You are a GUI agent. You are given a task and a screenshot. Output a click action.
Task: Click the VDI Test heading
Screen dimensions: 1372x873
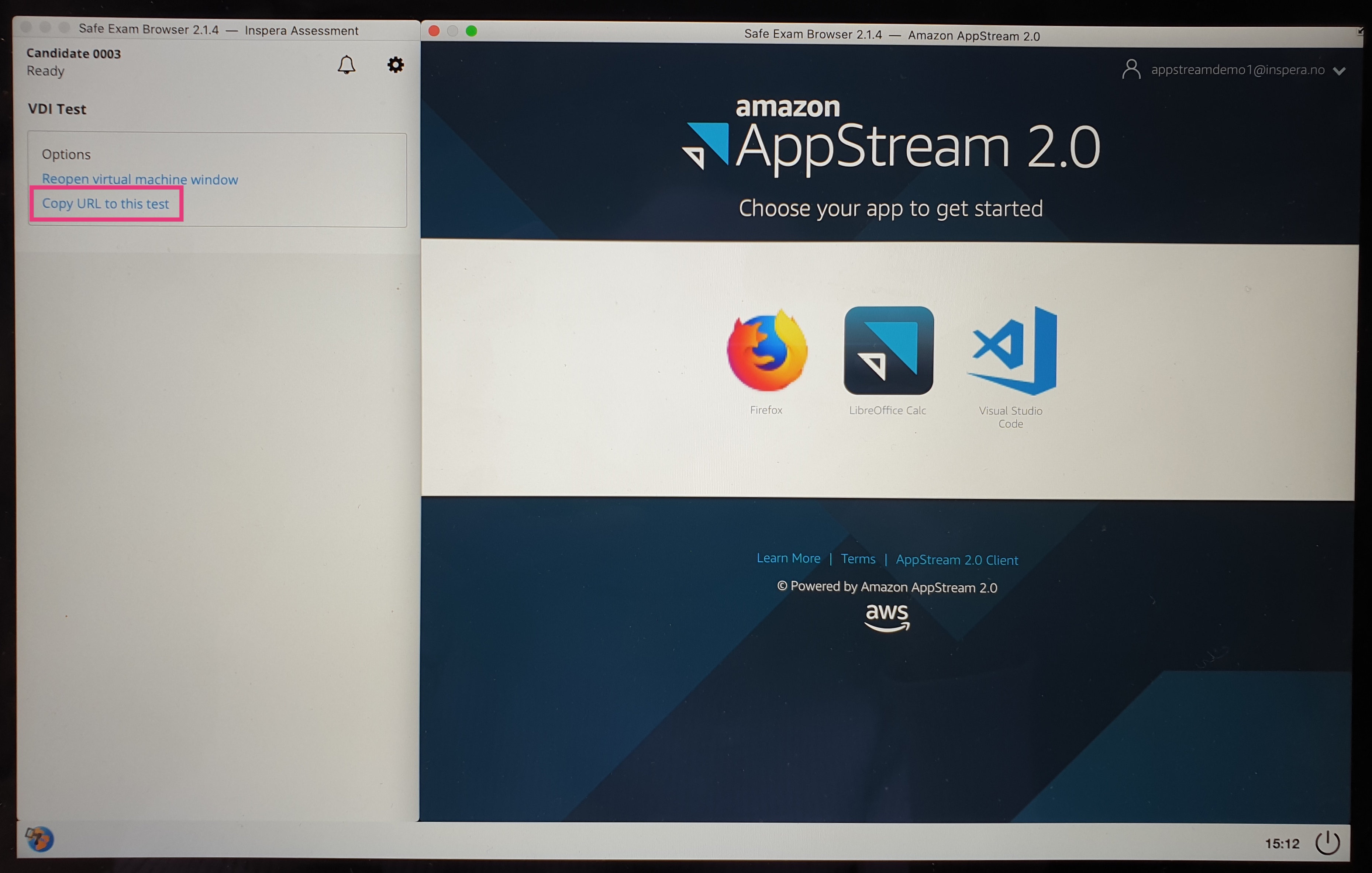coord(57,109)
